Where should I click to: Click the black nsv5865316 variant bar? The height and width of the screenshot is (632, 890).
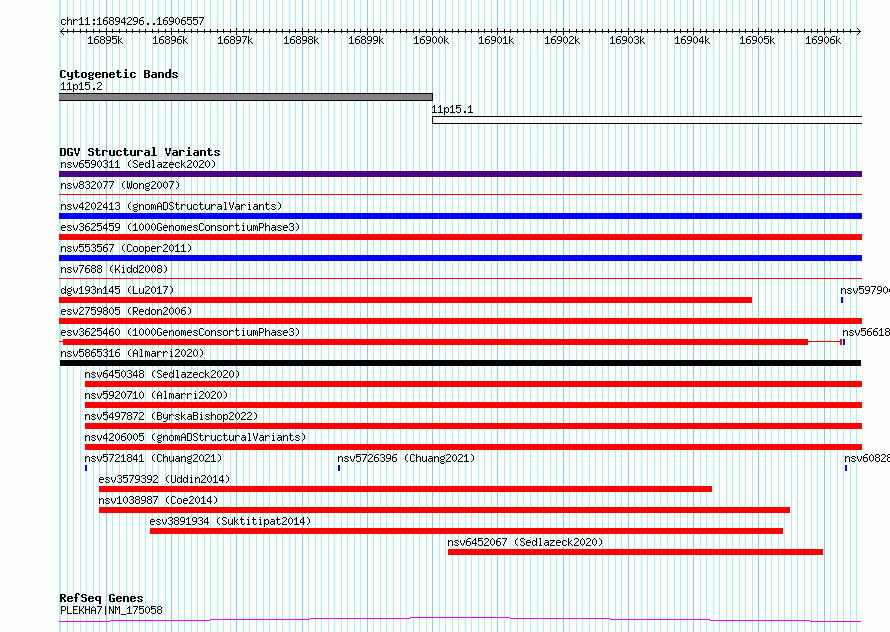coord(460,363)
